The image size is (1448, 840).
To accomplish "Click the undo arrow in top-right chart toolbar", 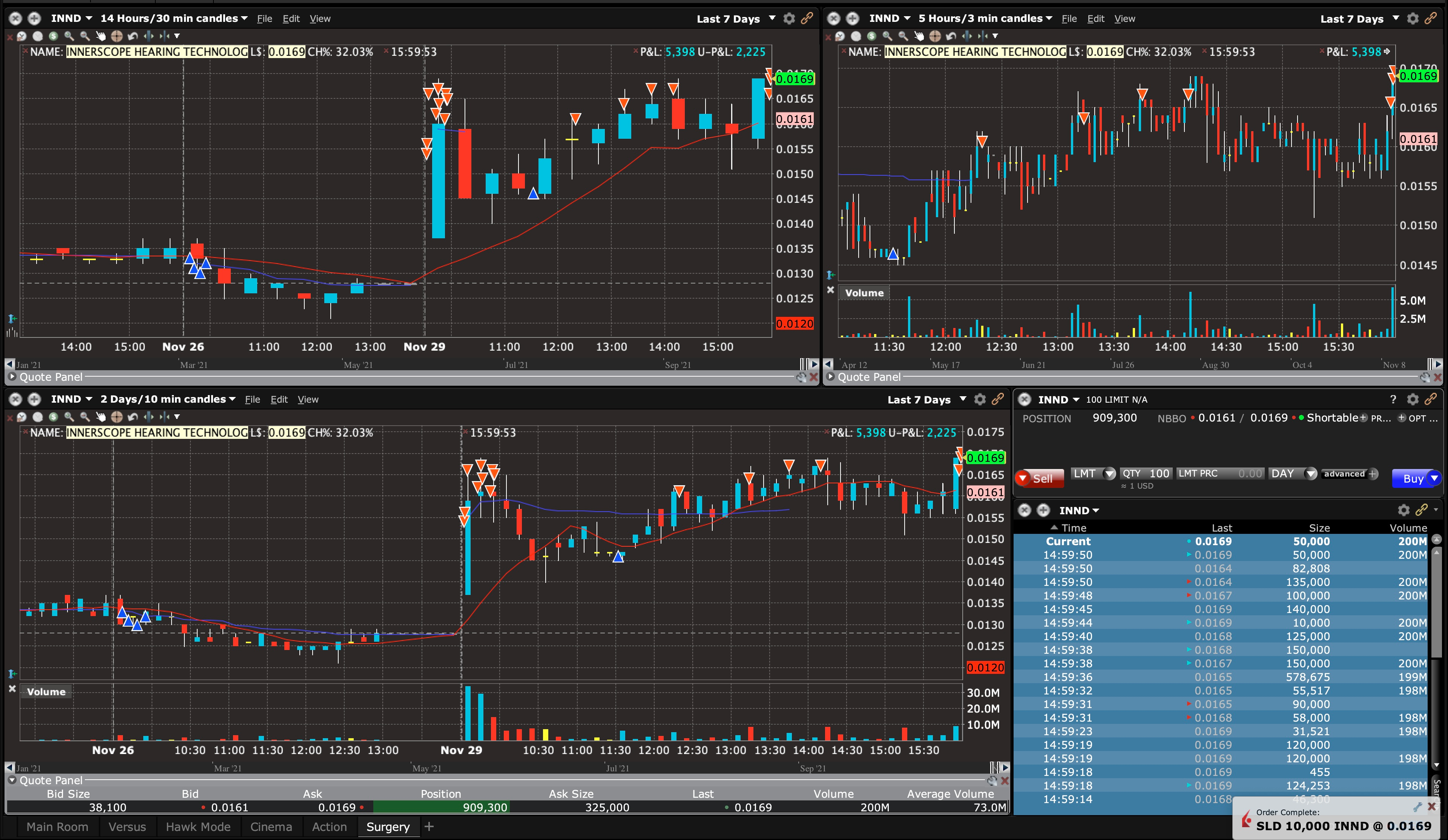I will [951, 36].
